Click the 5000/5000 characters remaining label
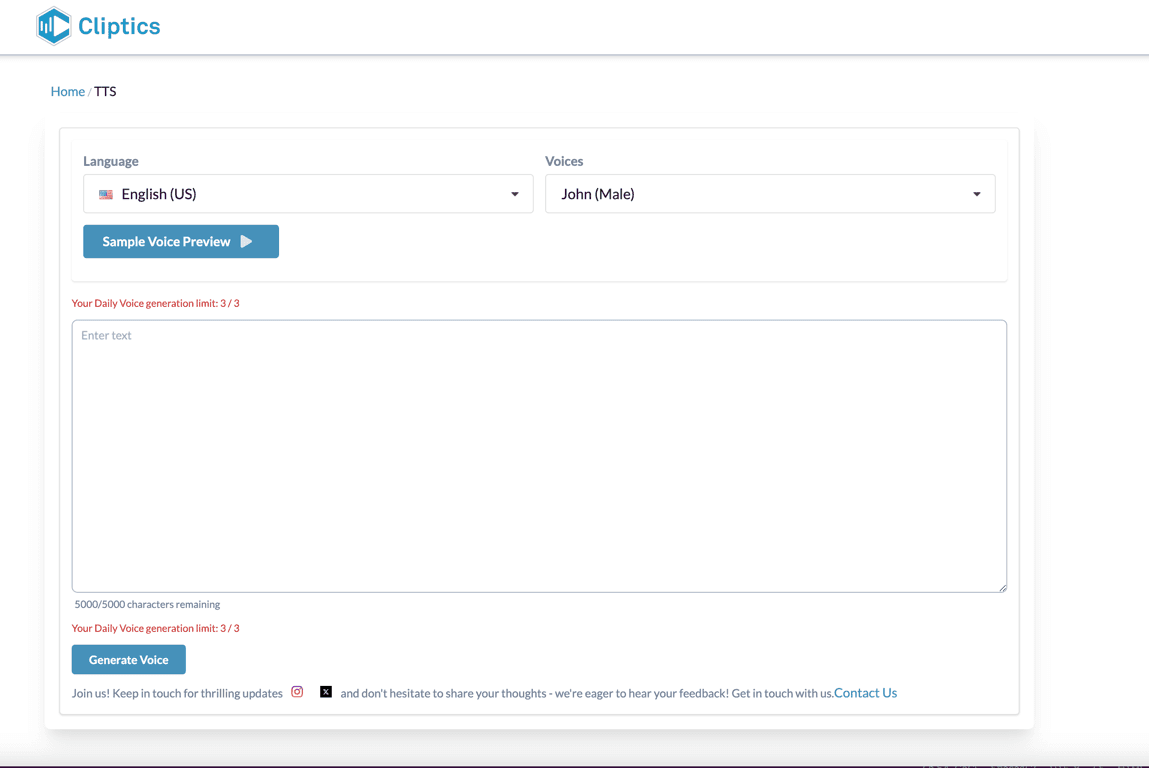 coord(146,604)
